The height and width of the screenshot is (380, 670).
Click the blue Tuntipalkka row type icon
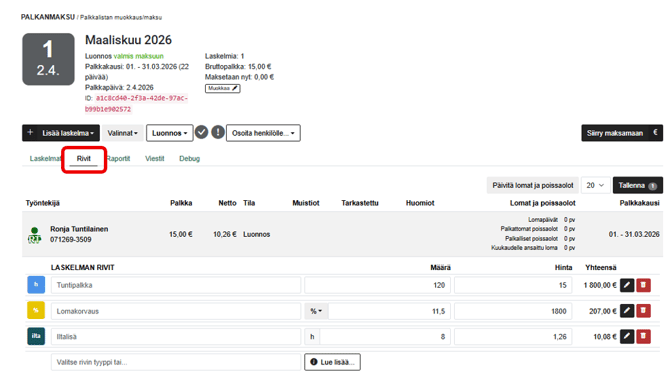click(36, 285)
